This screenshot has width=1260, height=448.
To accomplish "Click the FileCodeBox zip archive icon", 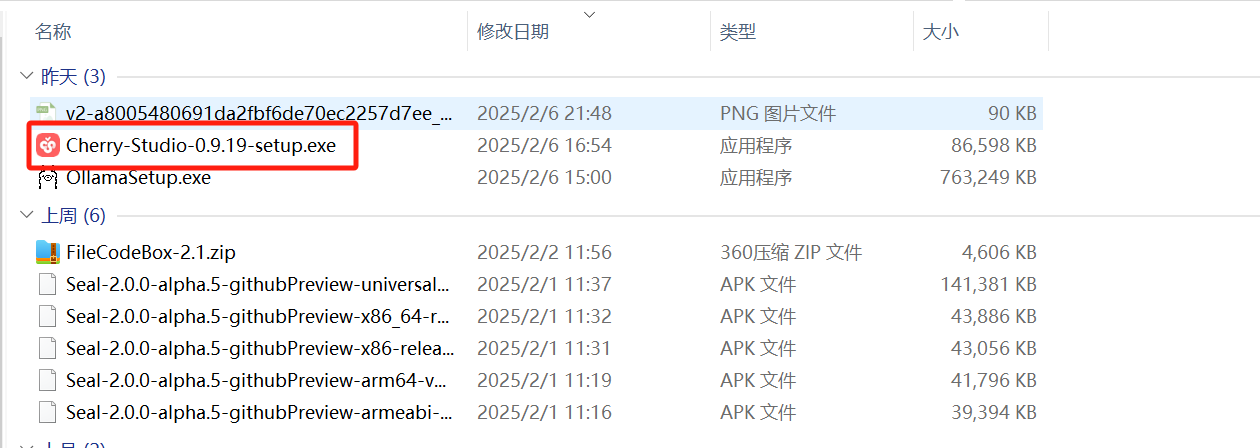I will coord(47,252).
